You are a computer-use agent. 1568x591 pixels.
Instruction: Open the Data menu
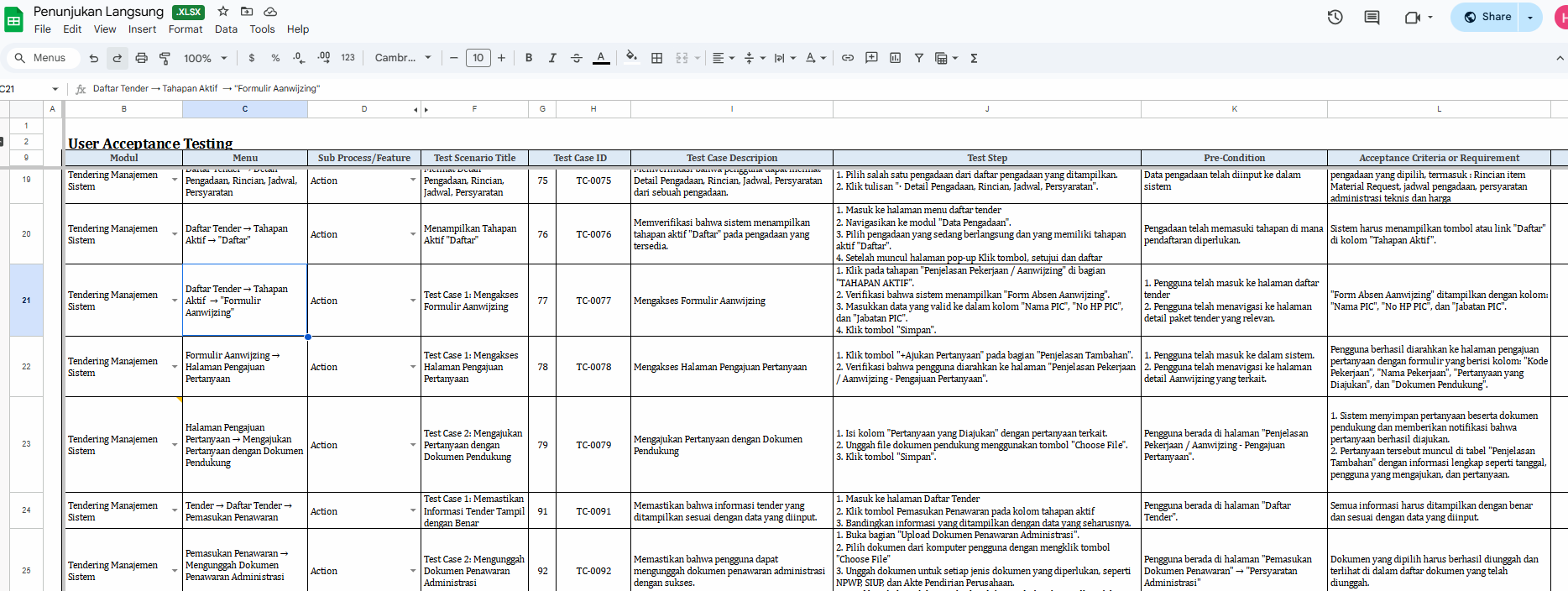pyautogui.click(x=226, y=29)
